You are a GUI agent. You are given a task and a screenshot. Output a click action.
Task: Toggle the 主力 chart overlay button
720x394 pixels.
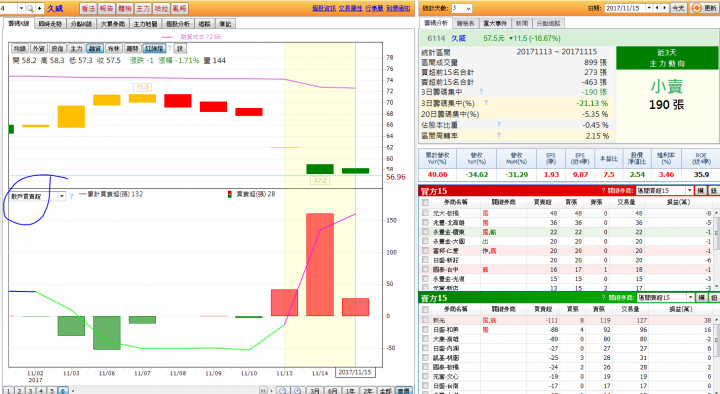tap(76, 48)
